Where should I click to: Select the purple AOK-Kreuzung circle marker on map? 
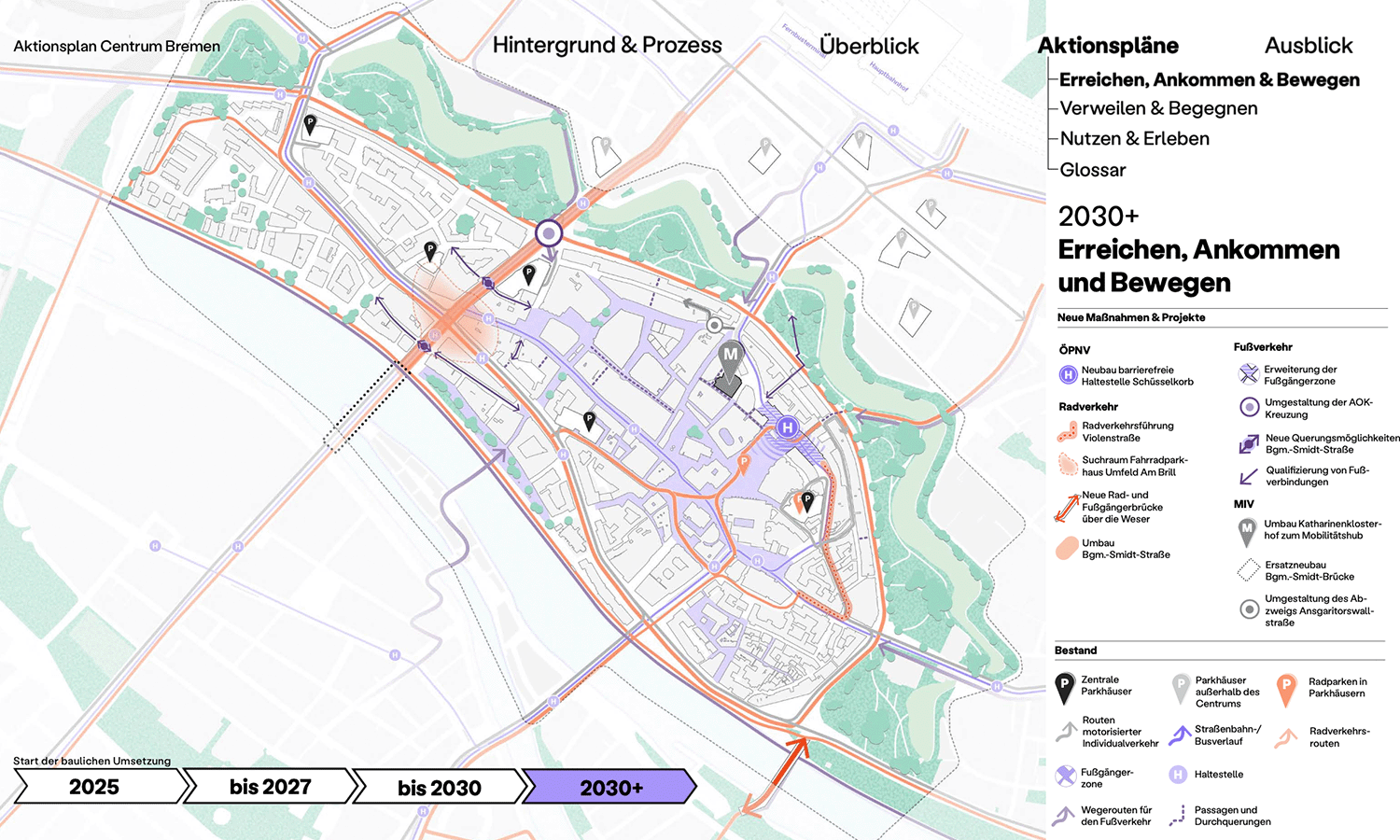549,233
